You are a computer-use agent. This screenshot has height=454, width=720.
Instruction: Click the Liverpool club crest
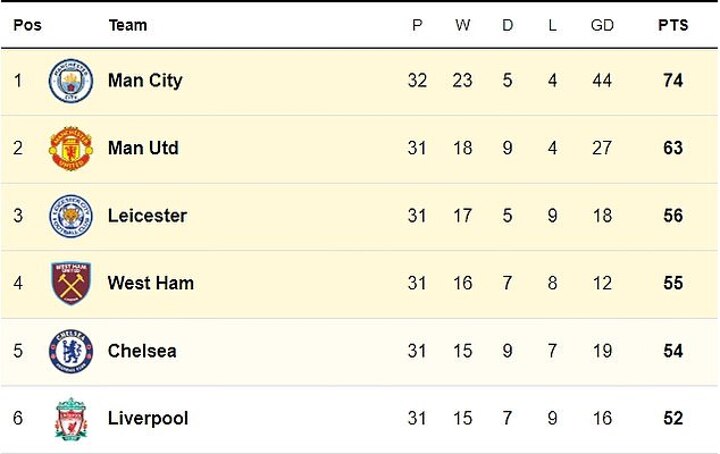[x=71, y=419]
